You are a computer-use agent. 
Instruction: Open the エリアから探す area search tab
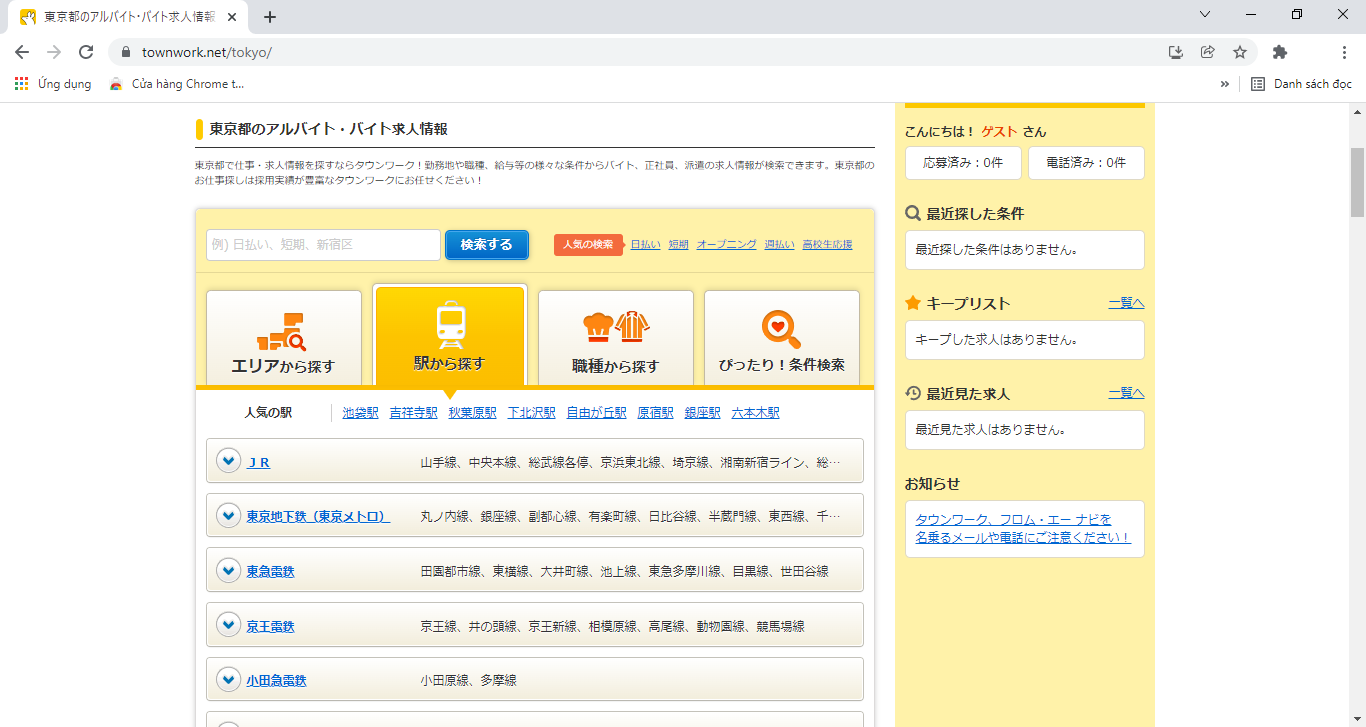point(283,338)
